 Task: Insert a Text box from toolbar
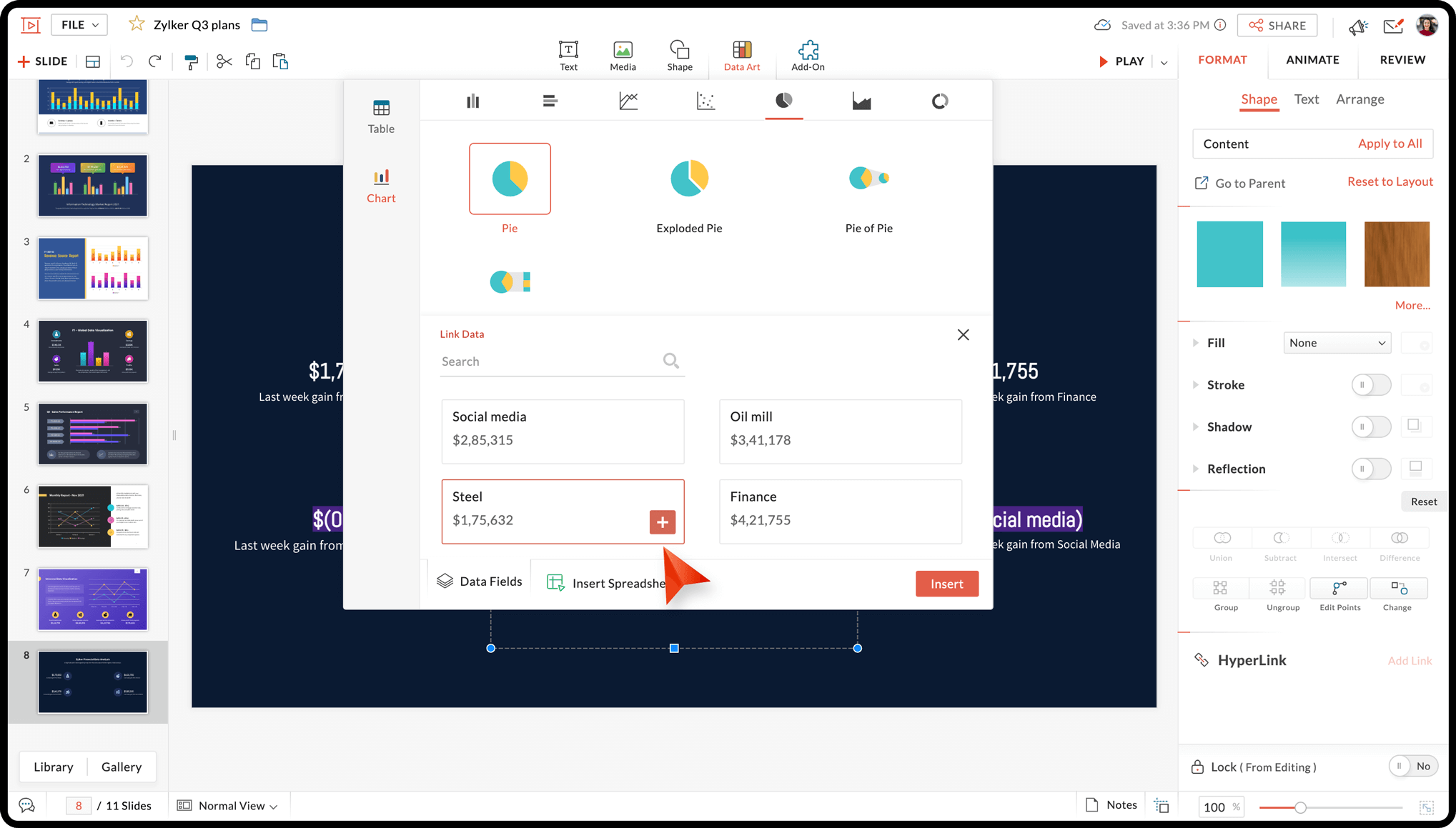click(x=568, y=55)
